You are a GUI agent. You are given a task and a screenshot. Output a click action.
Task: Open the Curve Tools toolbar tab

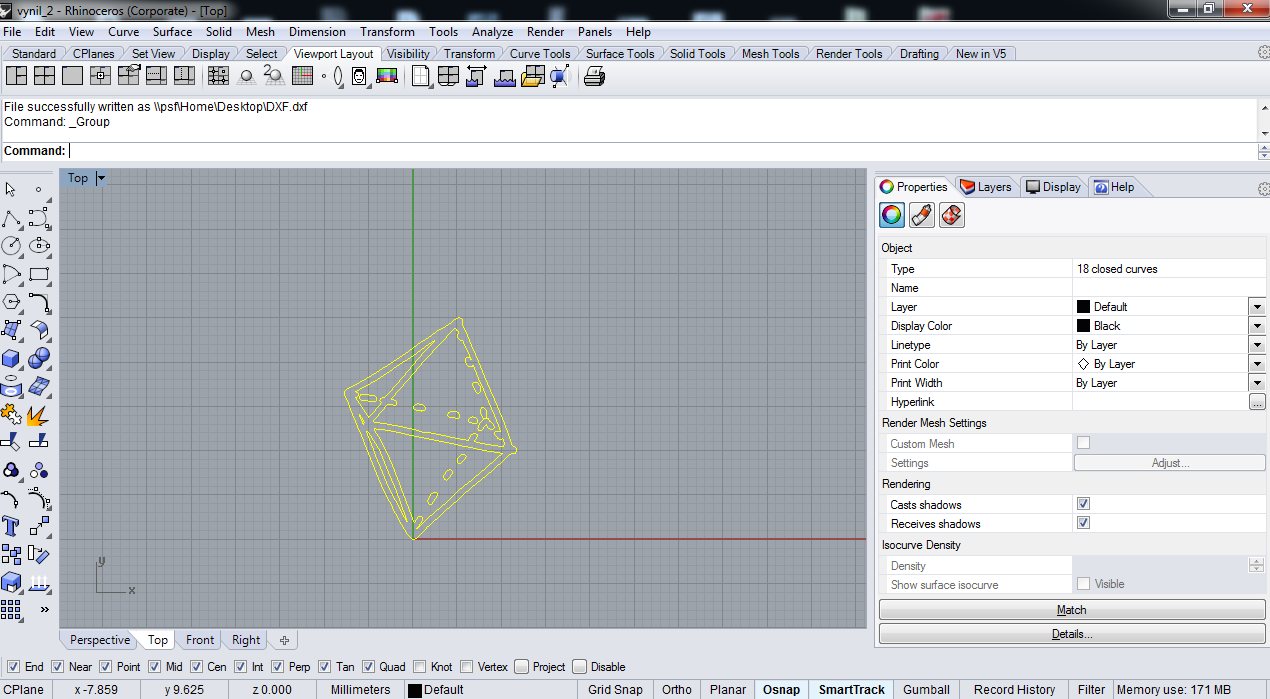pos(540,54)
